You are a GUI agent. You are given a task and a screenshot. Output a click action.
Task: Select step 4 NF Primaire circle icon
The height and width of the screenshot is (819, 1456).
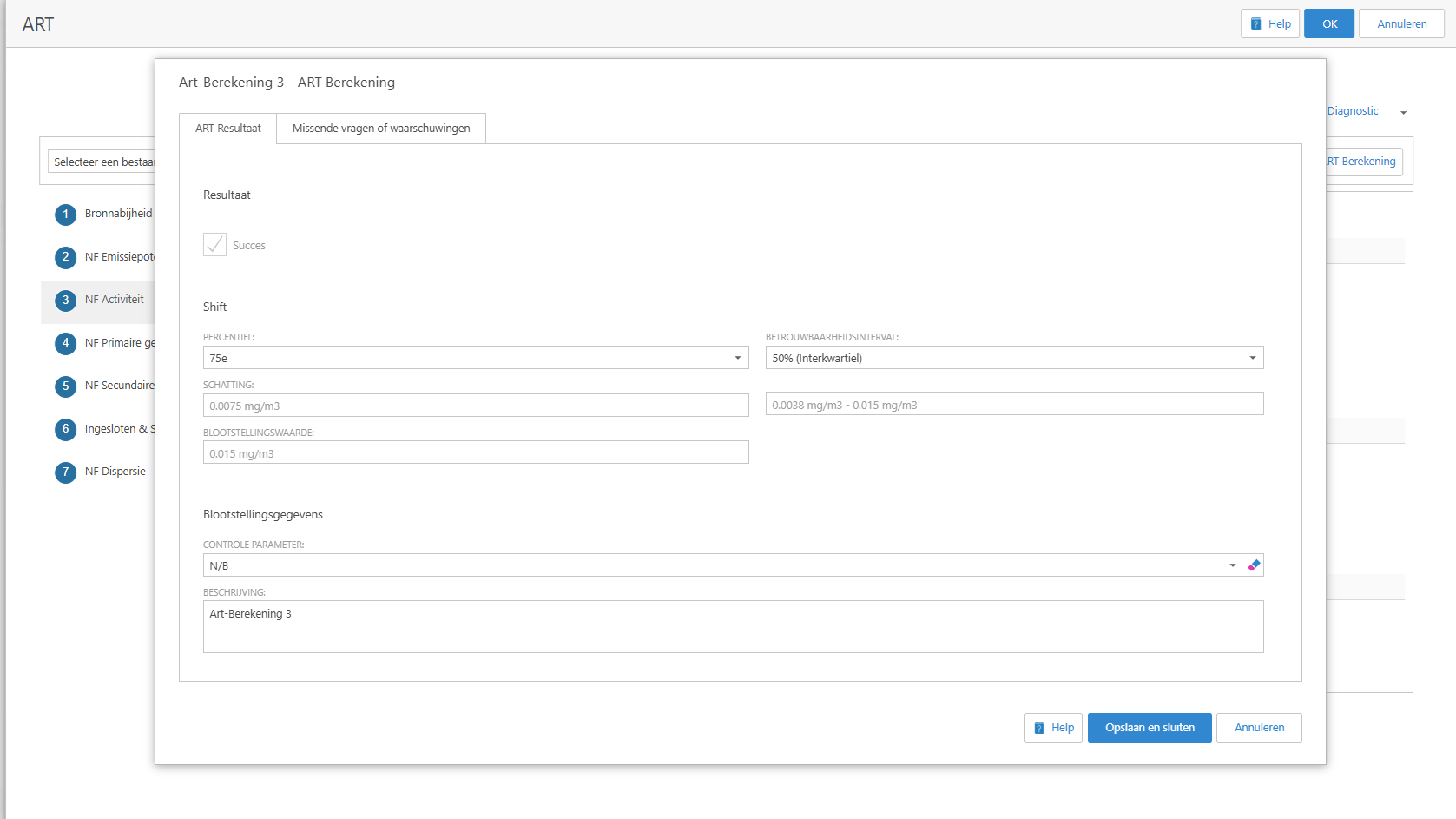[65, 343]
